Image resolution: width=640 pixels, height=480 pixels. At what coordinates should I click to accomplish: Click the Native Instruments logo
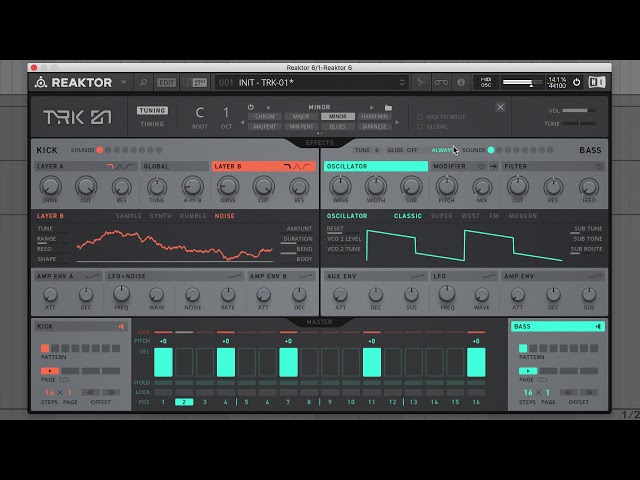point(597,82)
